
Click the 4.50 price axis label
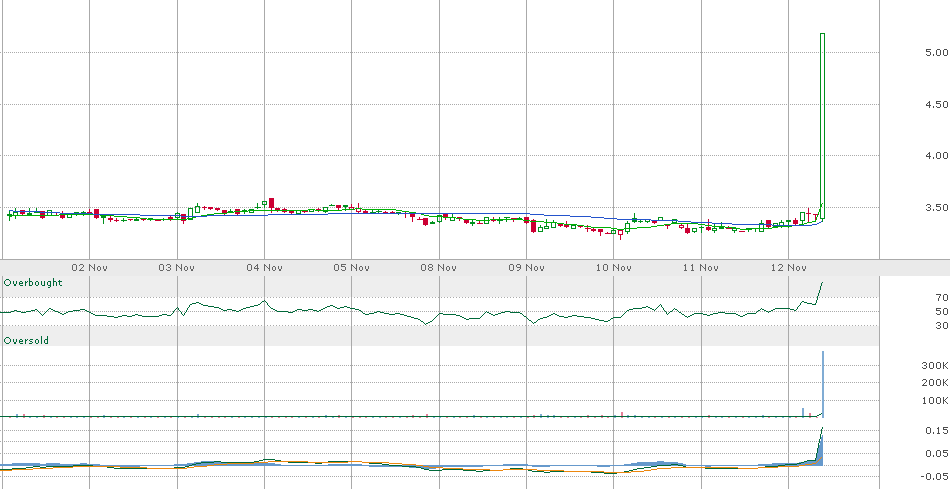coord(937,104)
